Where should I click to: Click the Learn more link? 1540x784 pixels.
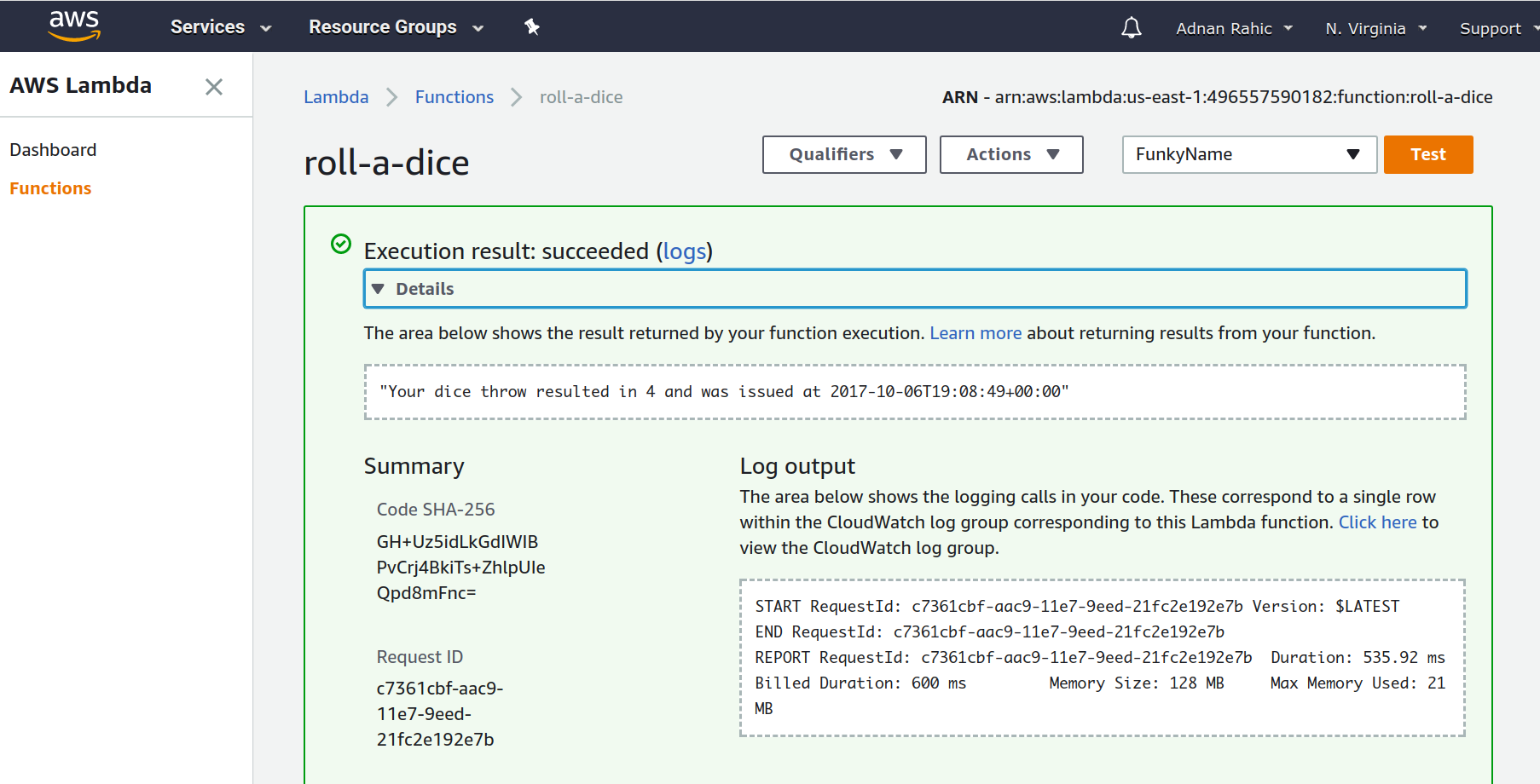(976, 333)
